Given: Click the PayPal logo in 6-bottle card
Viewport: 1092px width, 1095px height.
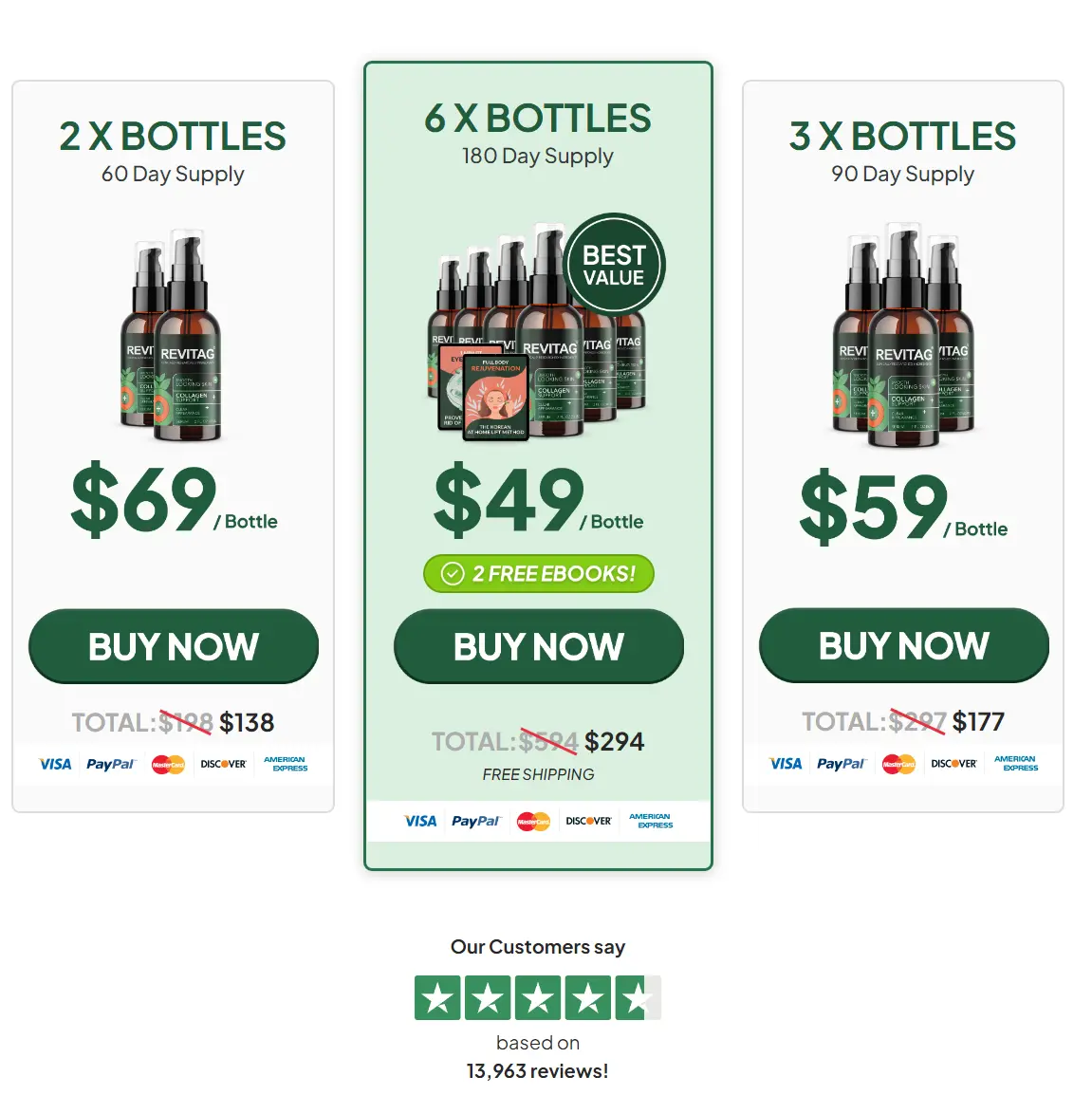Looking at the screenshot, I should coord(475,822).
